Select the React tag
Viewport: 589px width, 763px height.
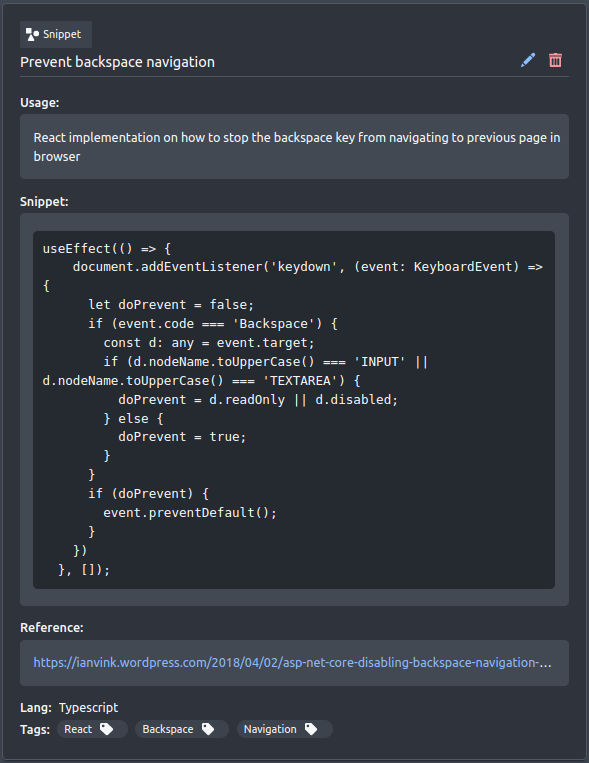point(92,729)
